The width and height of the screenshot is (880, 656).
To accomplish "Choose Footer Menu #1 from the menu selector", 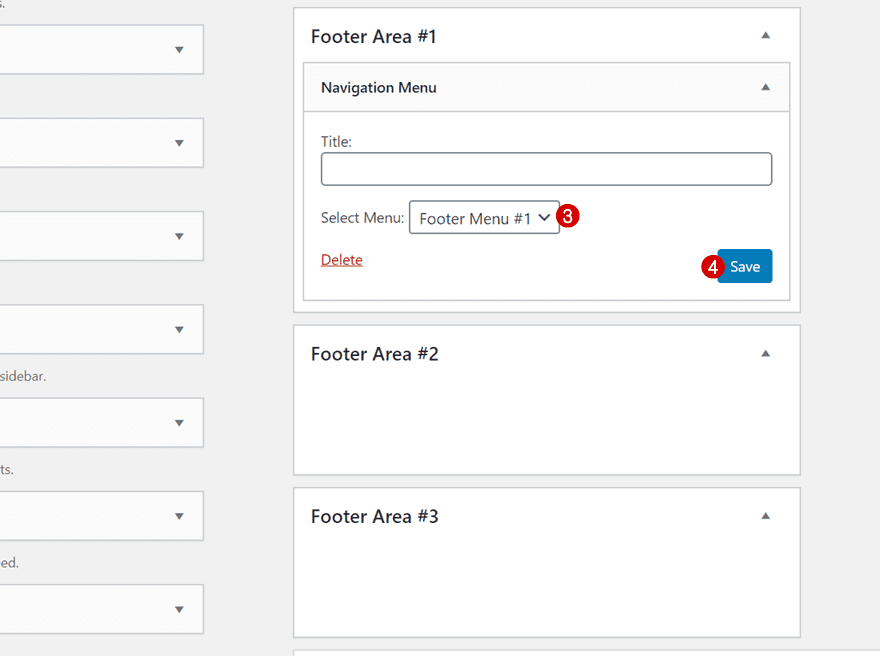I will click(x=484, y=217).
